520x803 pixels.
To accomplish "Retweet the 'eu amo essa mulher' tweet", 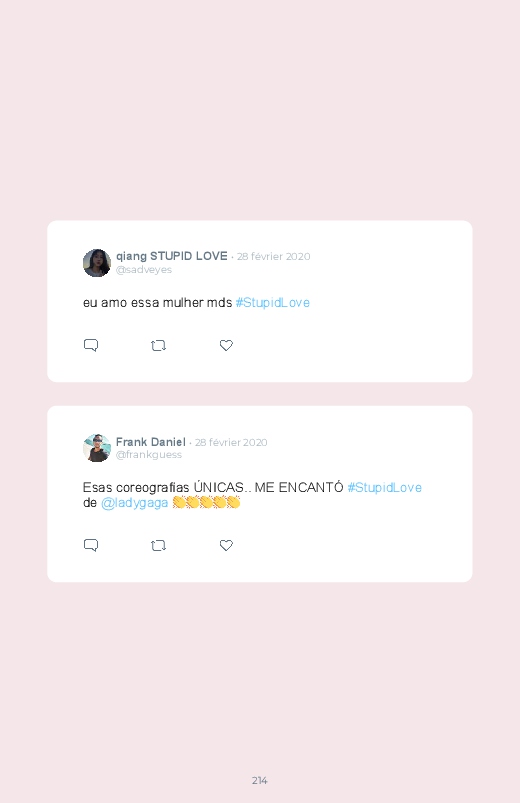I will (x=158, y=346).
